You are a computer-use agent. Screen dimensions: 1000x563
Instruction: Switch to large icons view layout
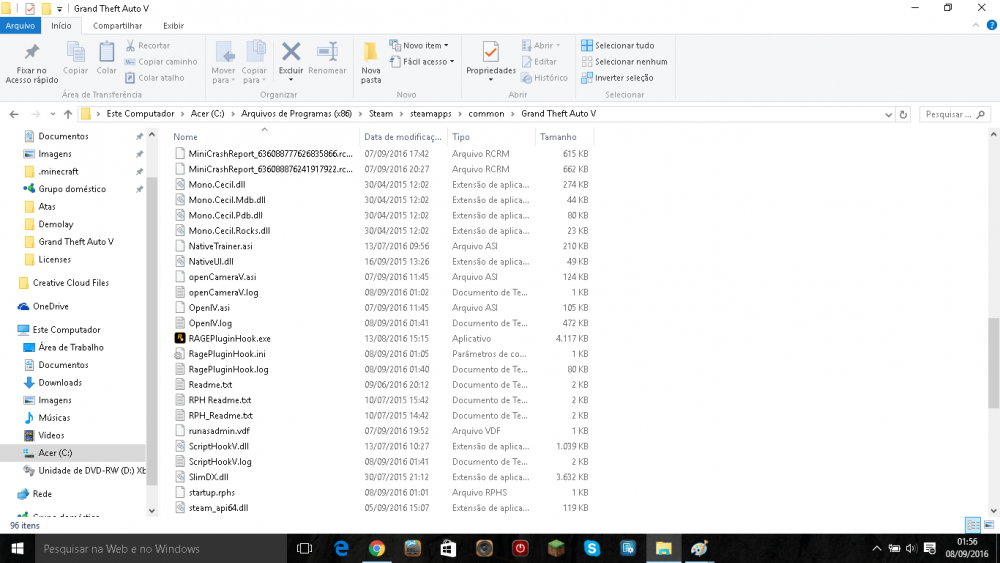click(x=988, y=525)
